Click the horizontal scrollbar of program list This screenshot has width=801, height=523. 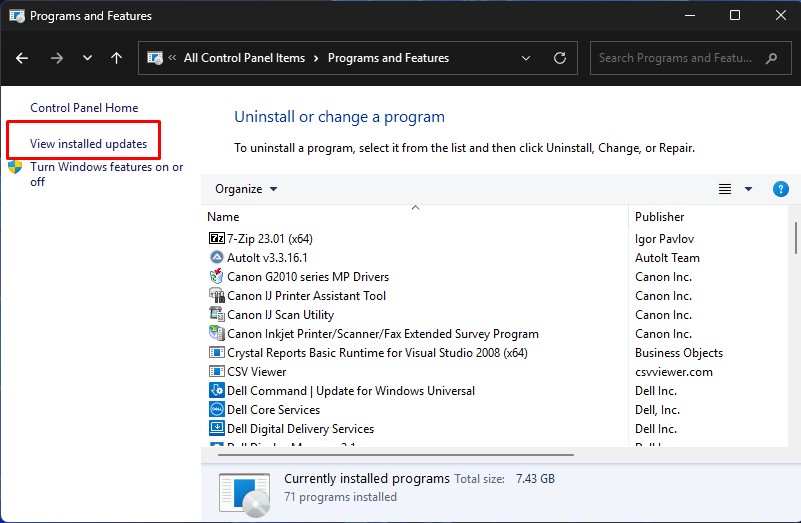396,455
